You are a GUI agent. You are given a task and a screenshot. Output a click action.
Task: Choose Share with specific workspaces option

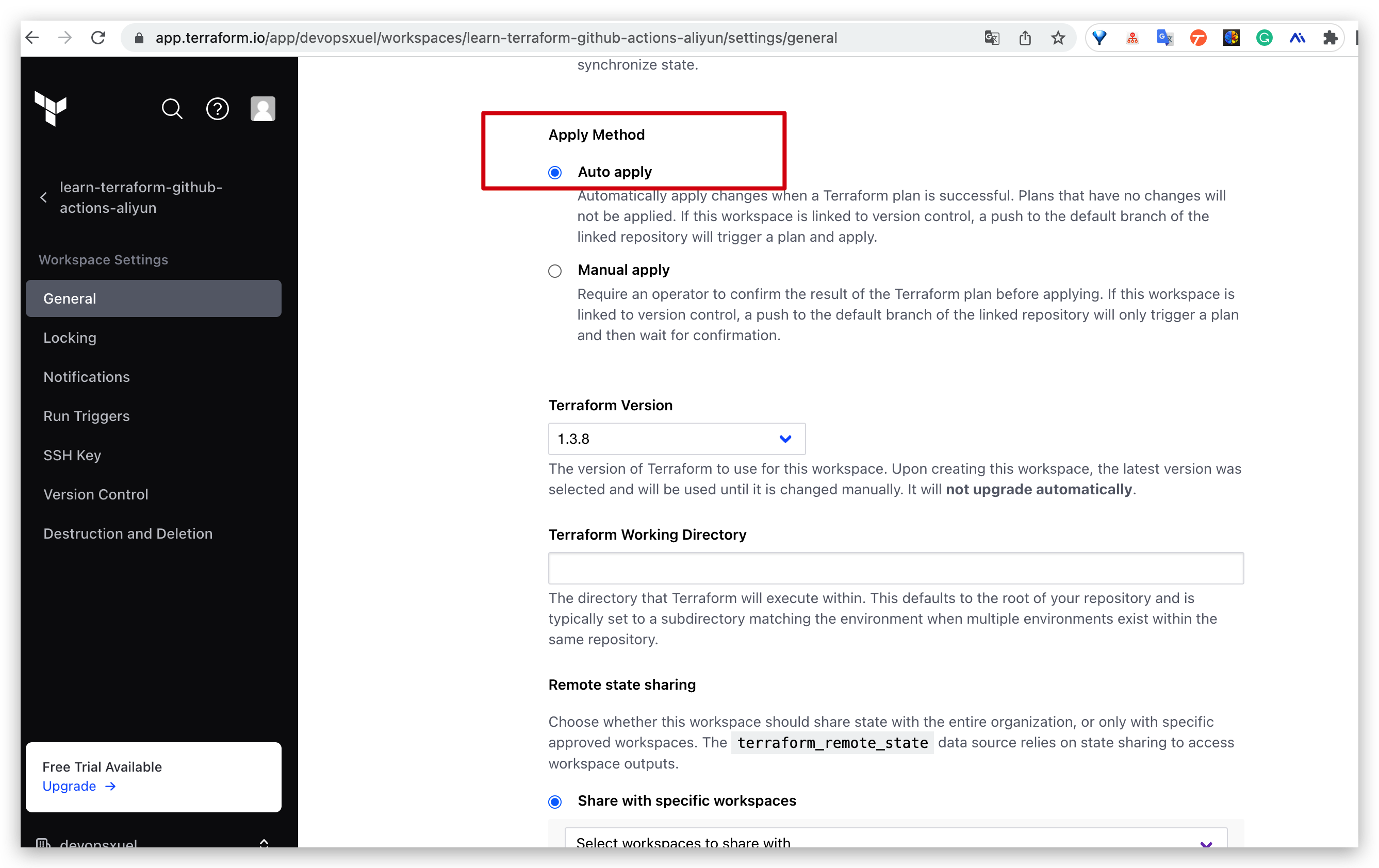(x=554, y=801)
